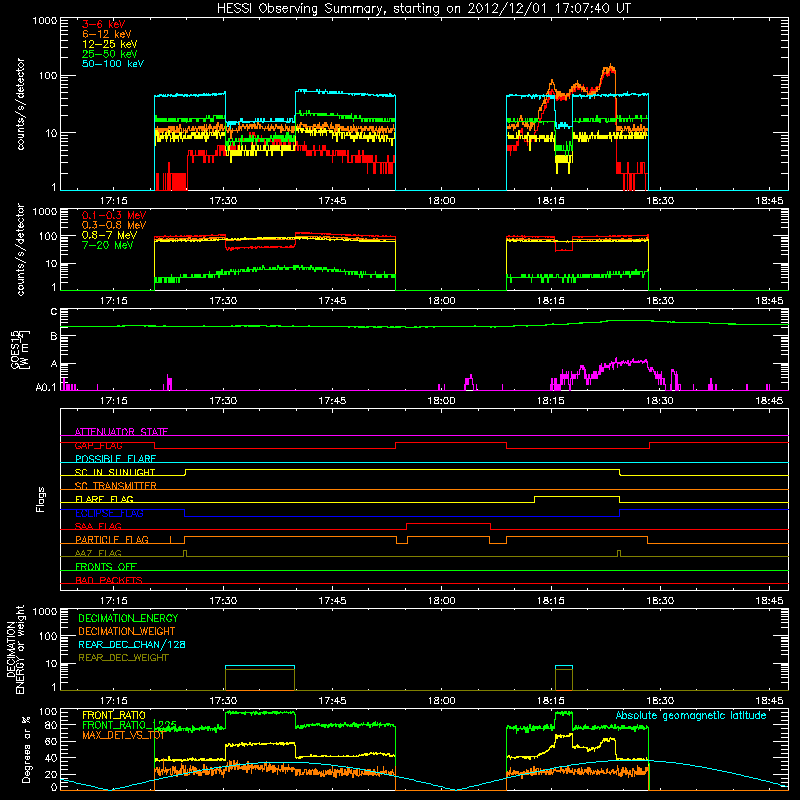Select the 0.1-0.3 MeV legend label
800x800 pixels.
point(114,215)
